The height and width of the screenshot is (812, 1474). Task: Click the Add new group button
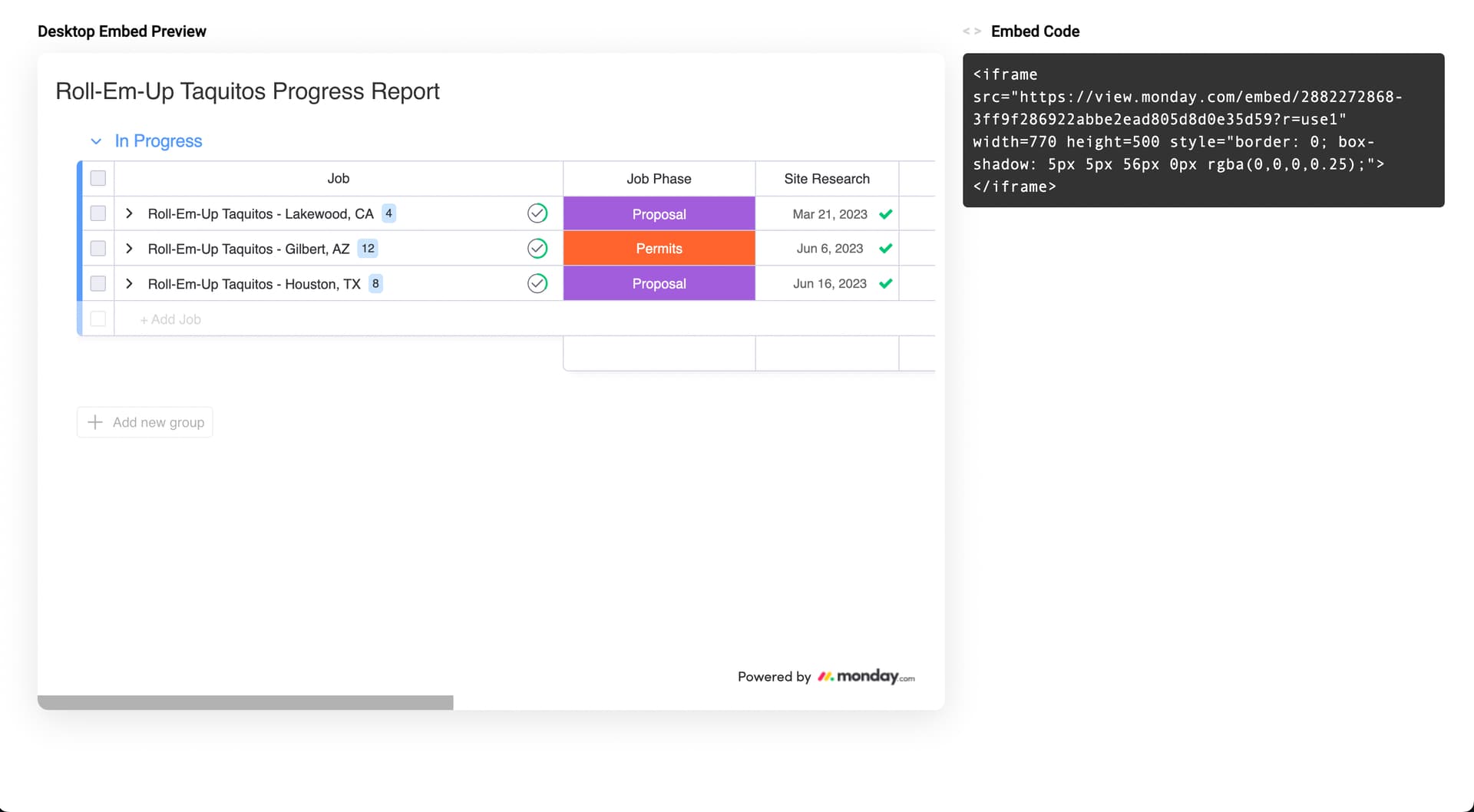pos(145,422)
